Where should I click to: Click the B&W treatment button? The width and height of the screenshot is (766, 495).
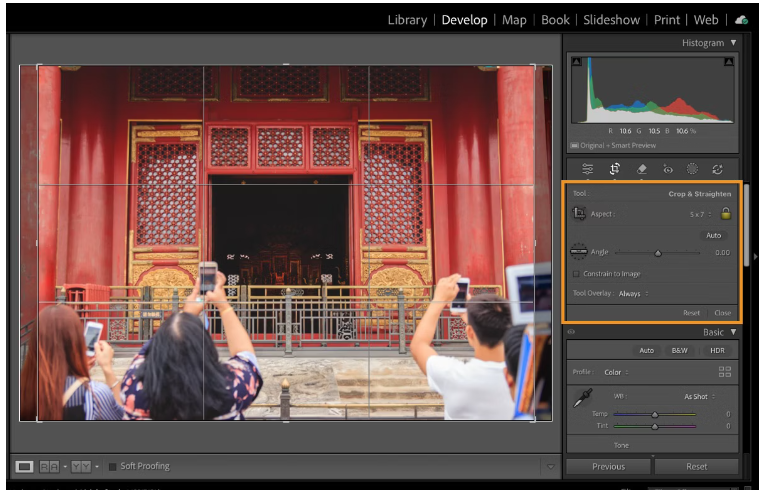pyautogui.click(x=679, y=351)
